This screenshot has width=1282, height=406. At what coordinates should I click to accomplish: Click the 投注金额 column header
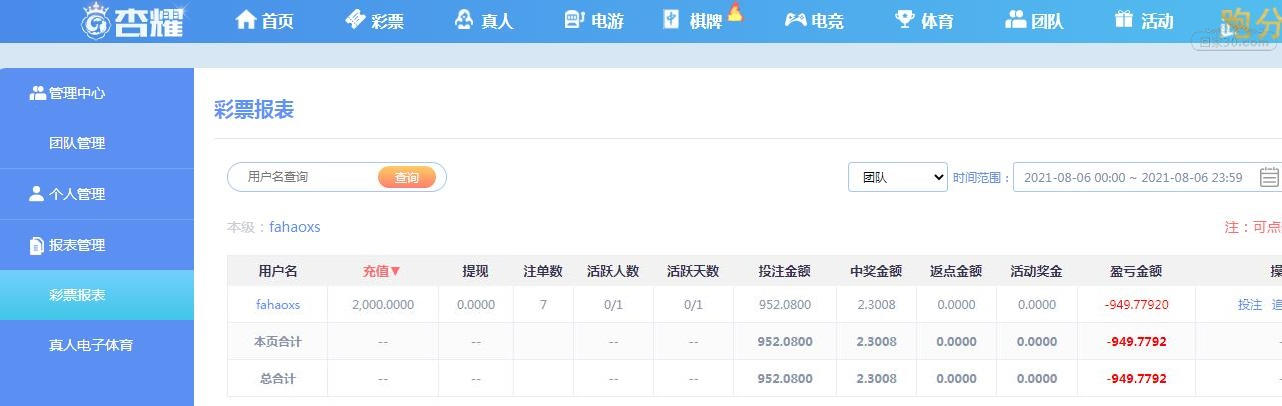tap(784, 271)
